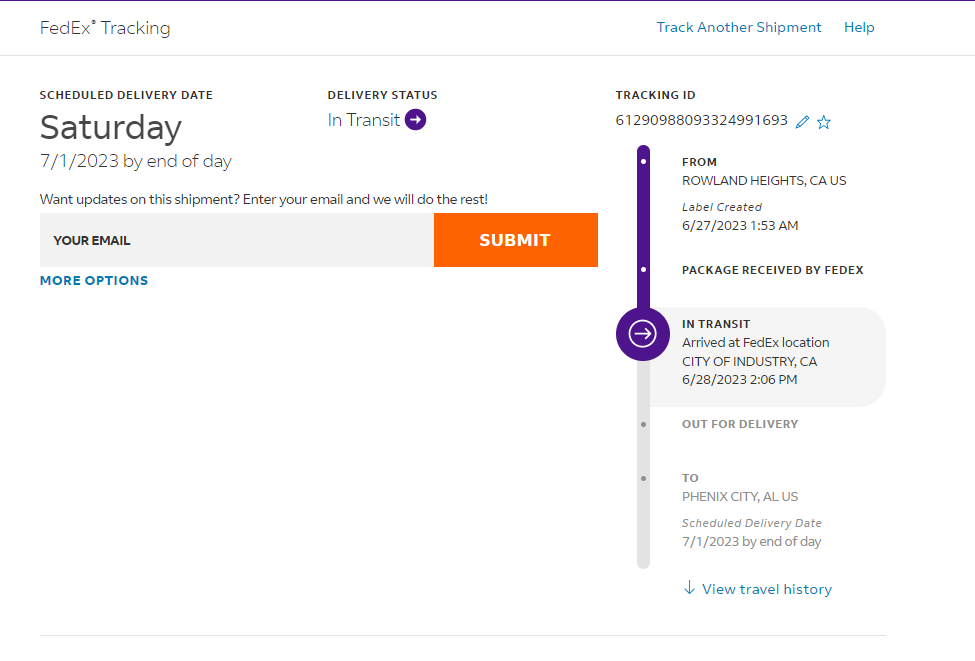Click the star favorite icon beside tracking ID
Viewport: 975px width, 661px height.
(x=824, y=122)
